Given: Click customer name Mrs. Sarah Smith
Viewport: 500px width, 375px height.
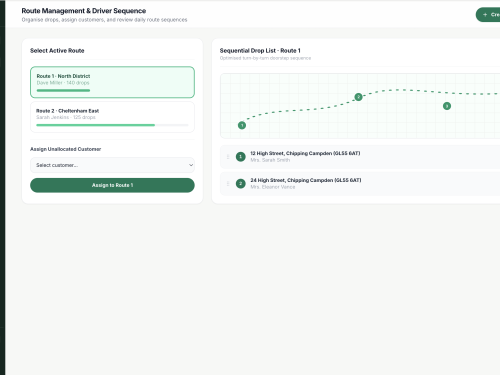Looking at the screenshot, I should pyautogui.click(x=270, y=160).
